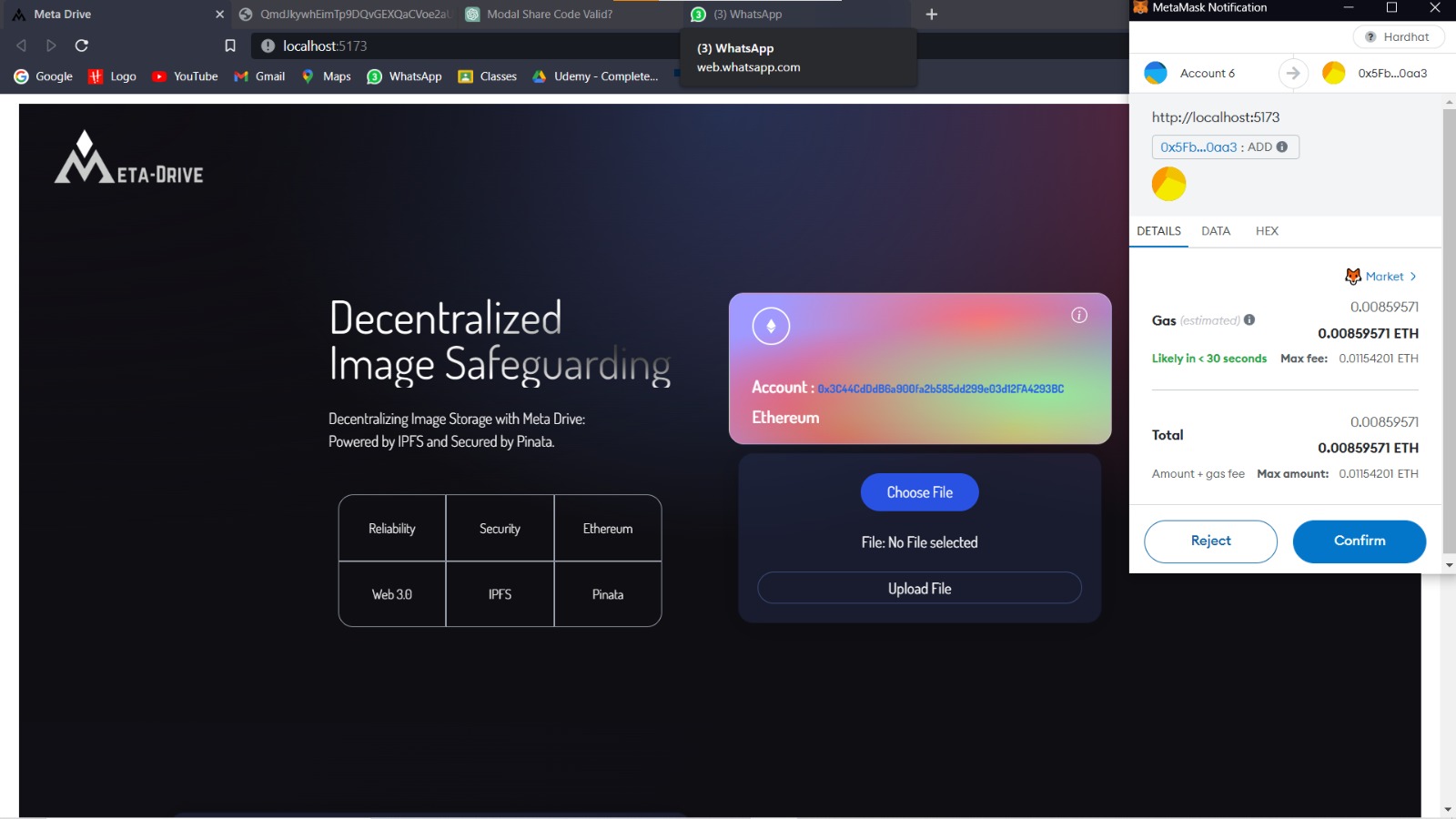1456x819 pixels.
Task: Click the browser back arrow
Action: (21, 45)
